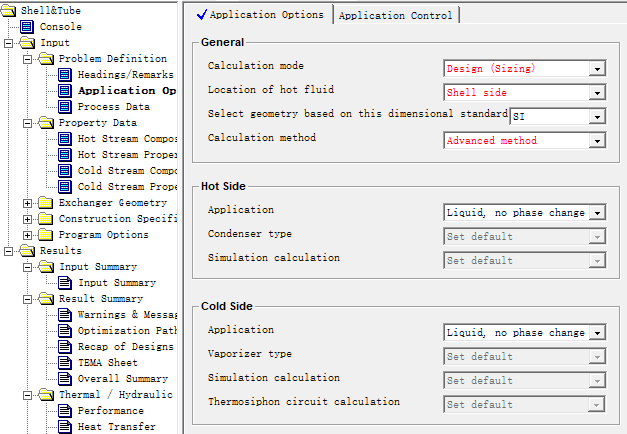
Task: Open the Hot Side Application dropdown
Action: 597,213
